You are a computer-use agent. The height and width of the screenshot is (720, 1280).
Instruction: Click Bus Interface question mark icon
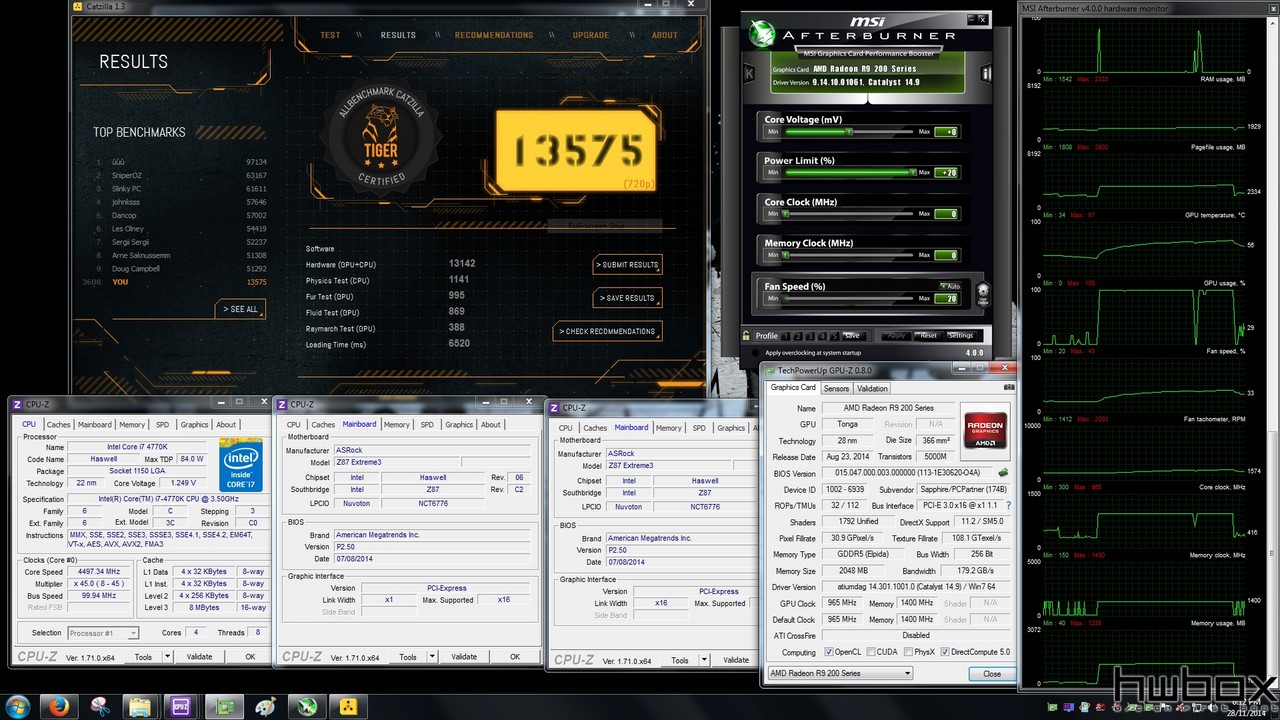click(1008, 505)
